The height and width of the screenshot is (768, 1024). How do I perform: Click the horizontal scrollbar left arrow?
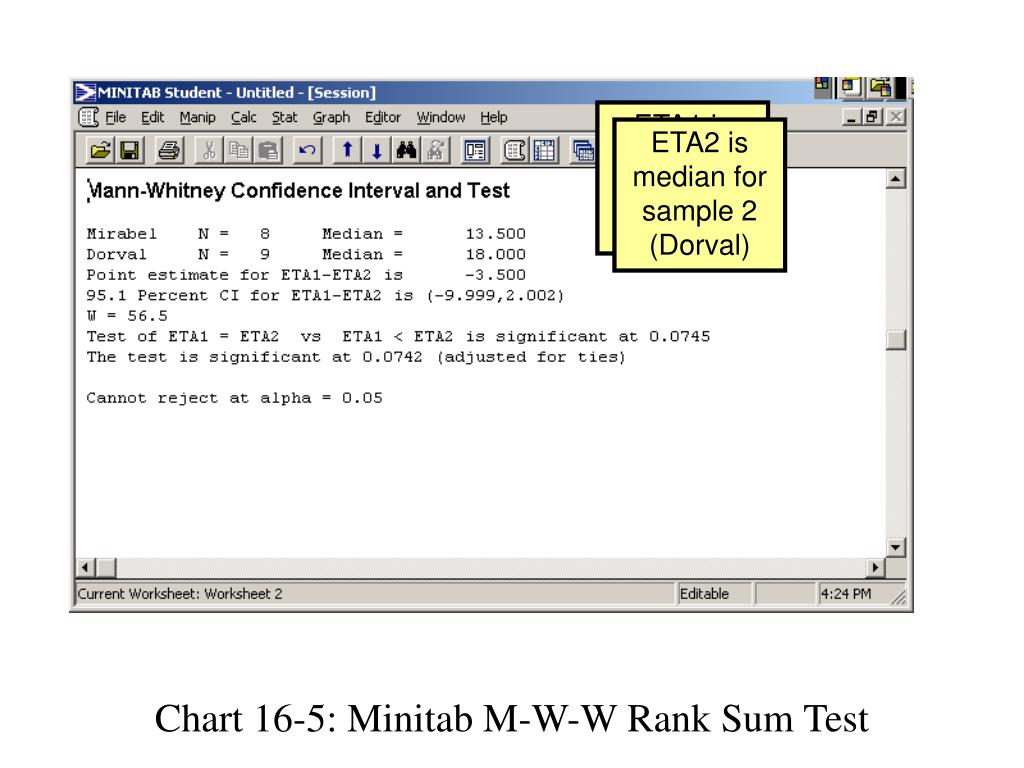click(x=86, y=568)
